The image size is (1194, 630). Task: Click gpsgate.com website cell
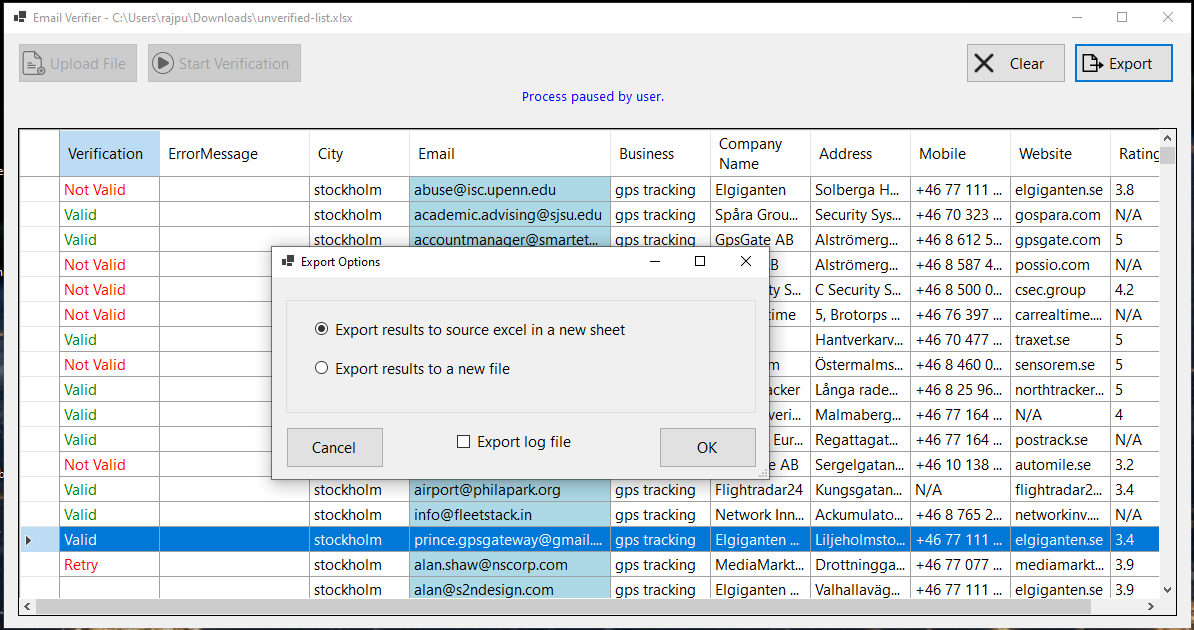tap(1060, 240)
